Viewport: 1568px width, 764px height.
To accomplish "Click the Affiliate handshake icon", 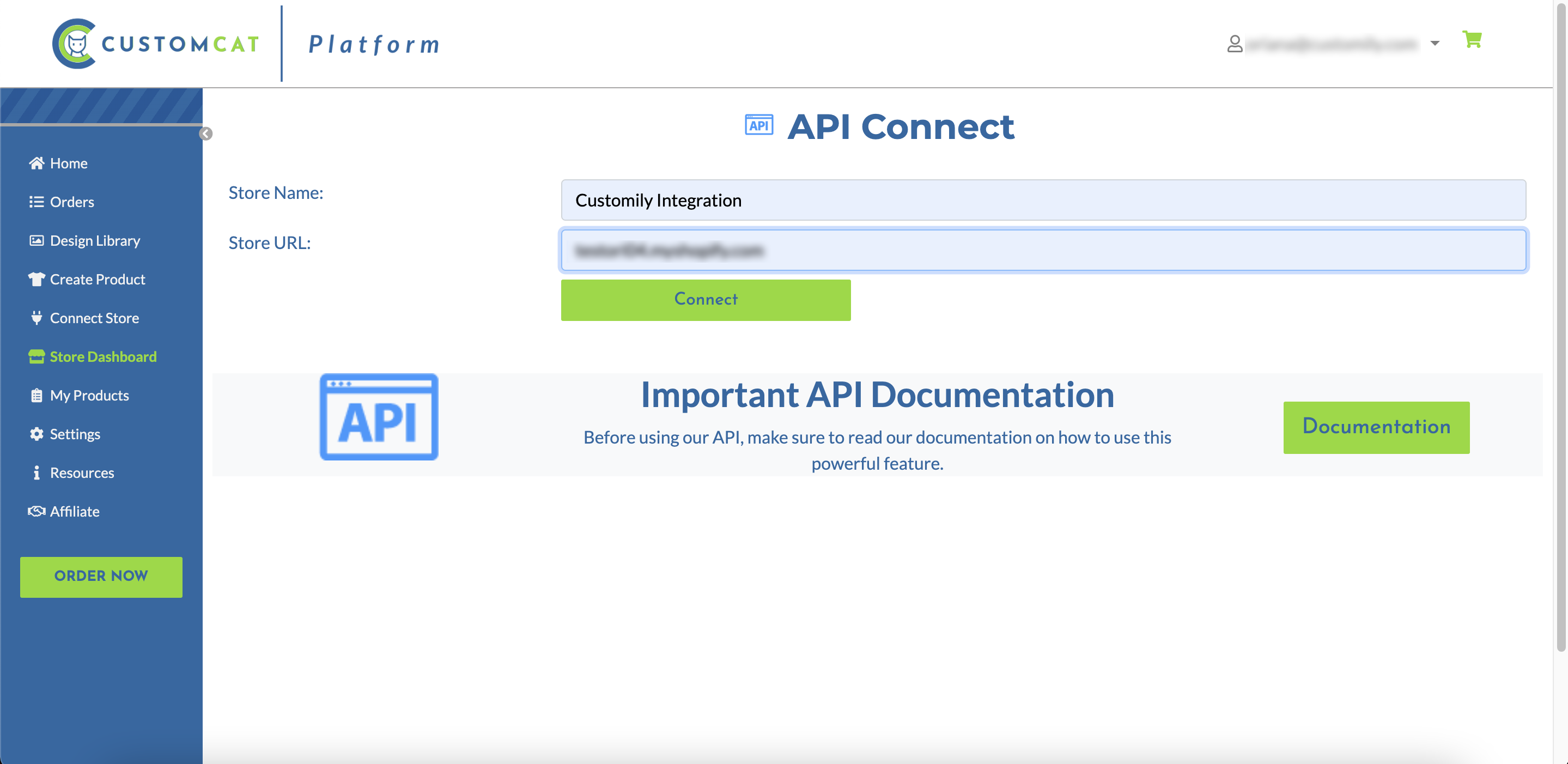I will (37, 511).
